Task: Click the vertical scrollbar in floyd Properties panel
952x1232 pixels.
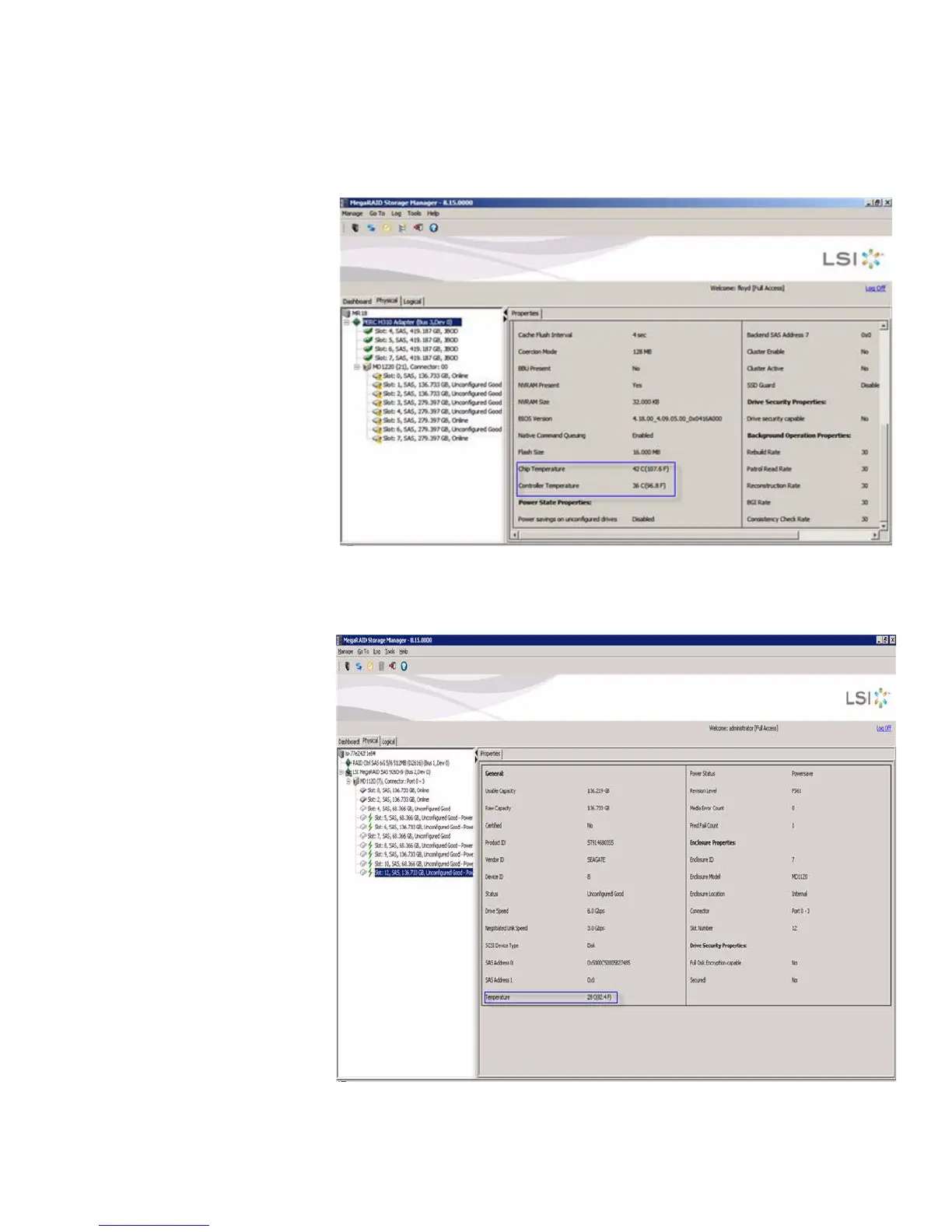Action: [x=884, y=425]
